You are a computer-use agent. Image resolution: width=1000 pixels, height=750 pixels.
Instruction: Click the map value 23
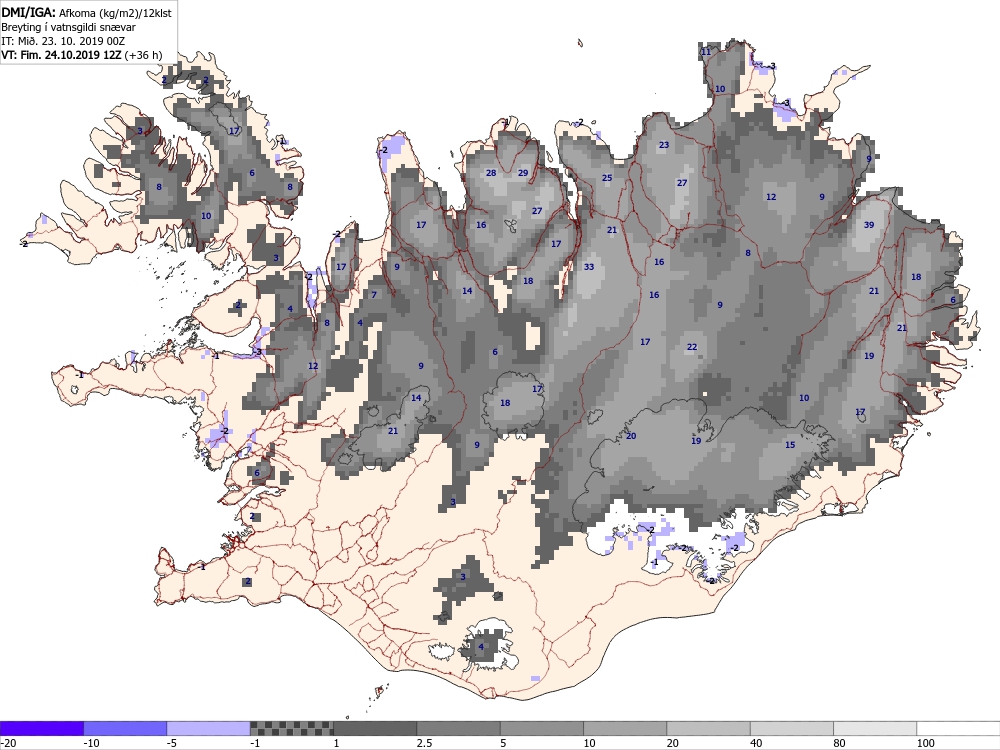(664, 145)
